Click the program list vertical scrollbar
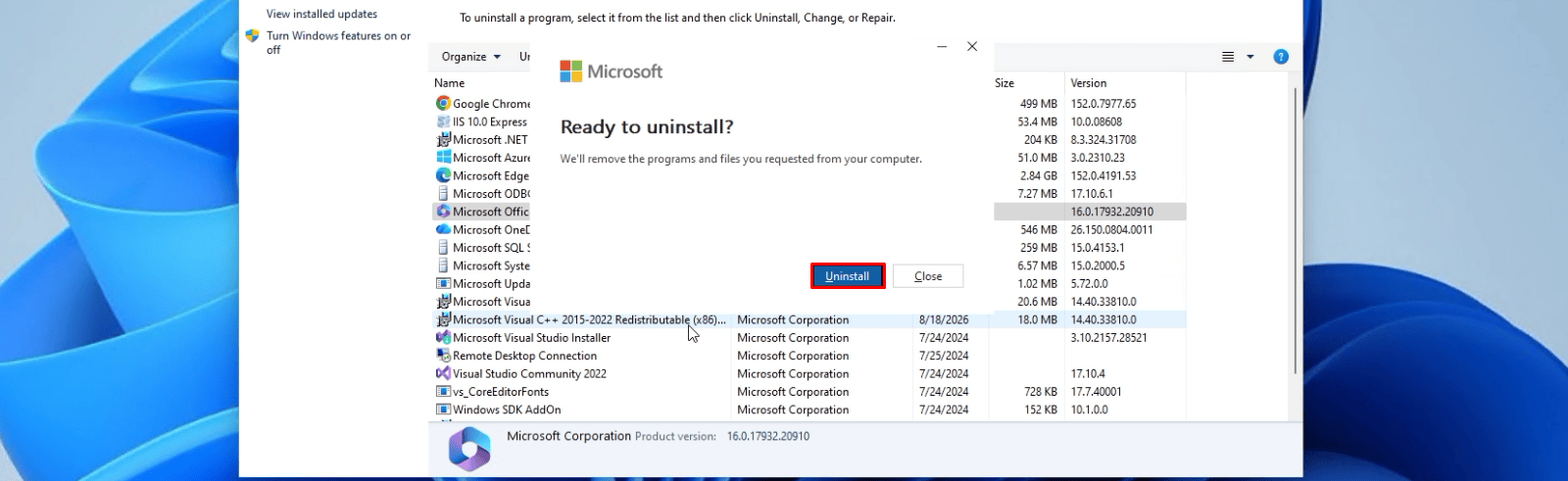This screenshot has height=481, width=1568. click(x=1296, y=230)
